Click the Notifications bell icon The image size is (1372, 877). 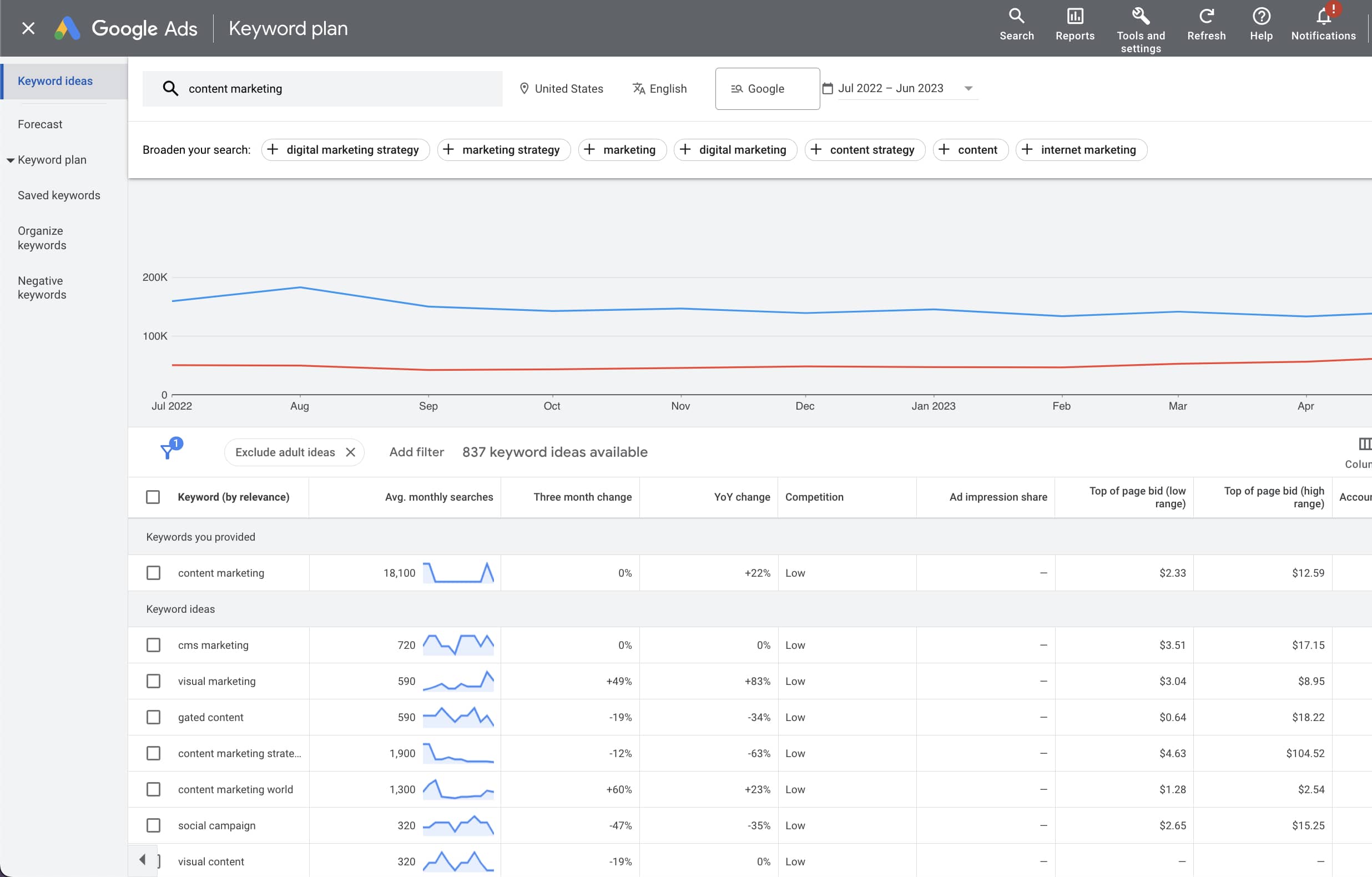tap(1322, 18)
